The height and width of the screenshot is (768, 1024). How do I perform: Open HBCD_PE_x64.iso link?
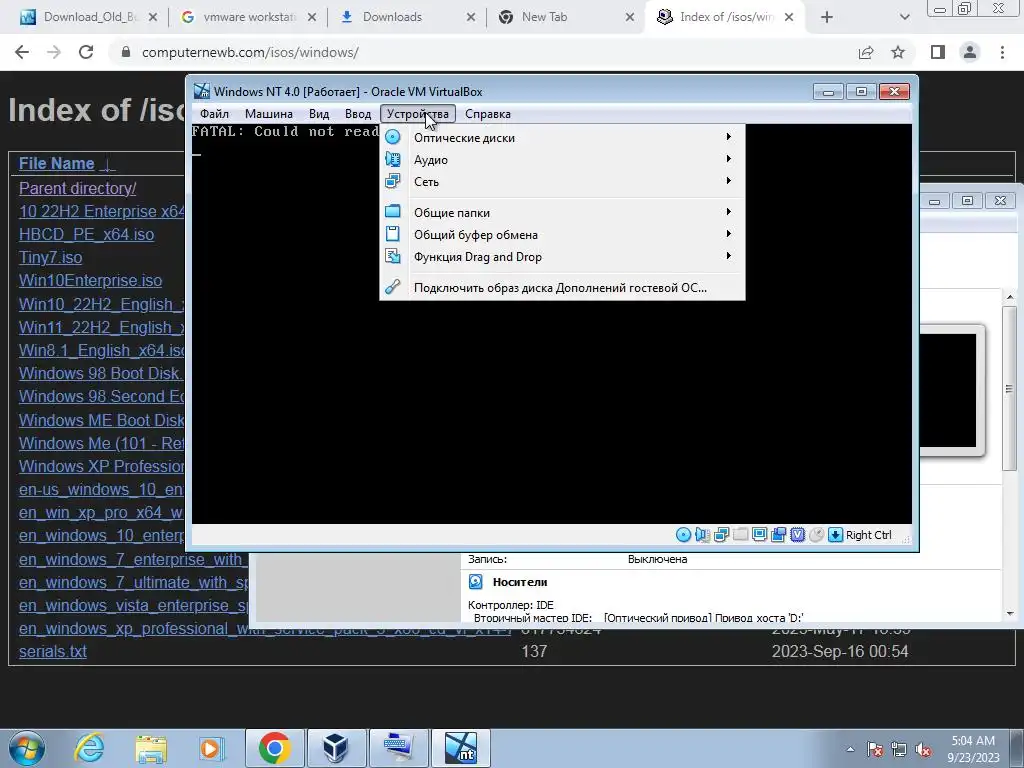(x=86, y=234)
